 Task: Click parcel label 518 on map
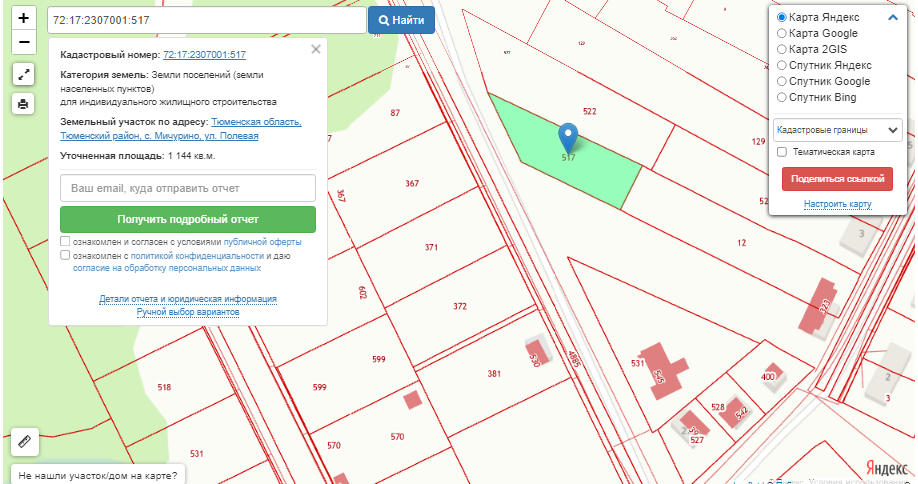[x=165, y=387]
